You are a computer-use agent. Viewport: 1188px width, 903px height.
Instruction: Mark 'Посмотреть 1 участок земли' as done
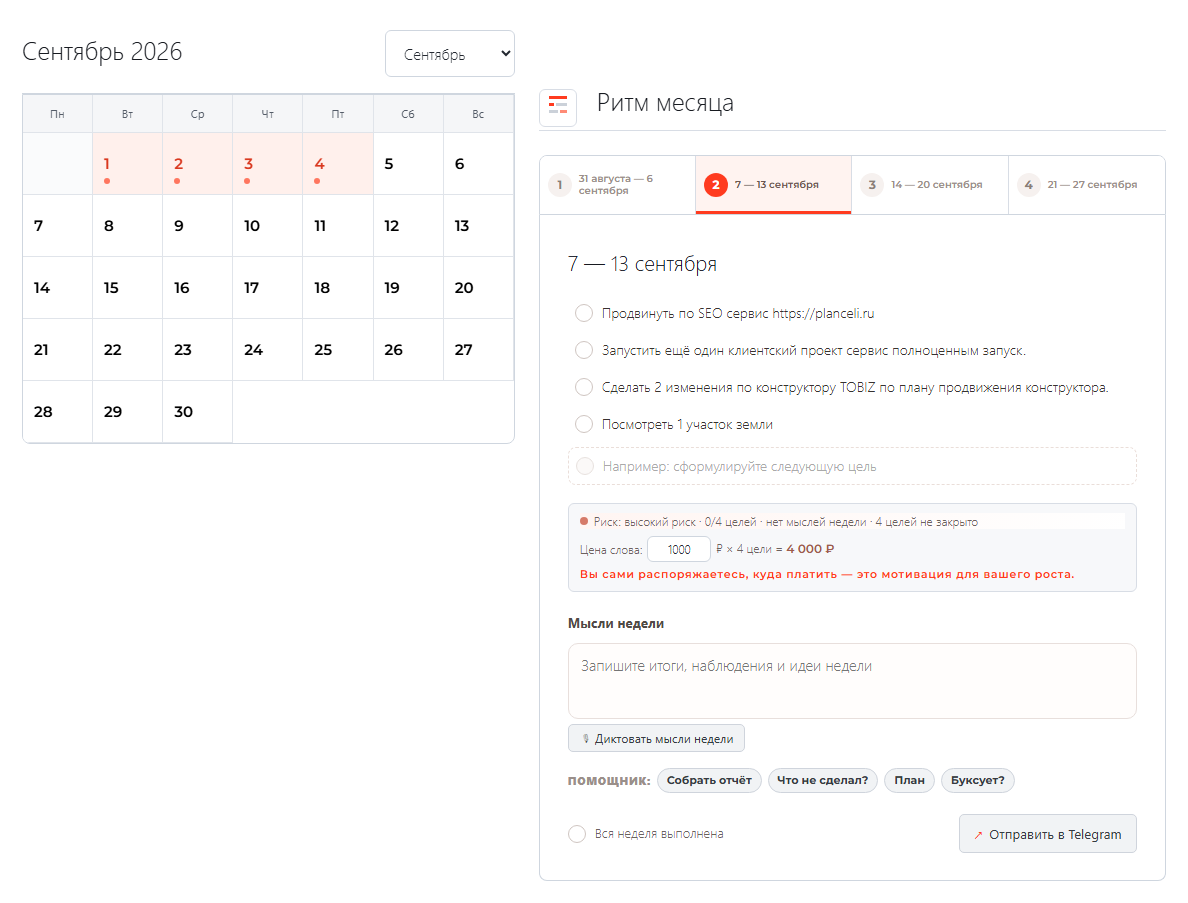click(583, 424)
